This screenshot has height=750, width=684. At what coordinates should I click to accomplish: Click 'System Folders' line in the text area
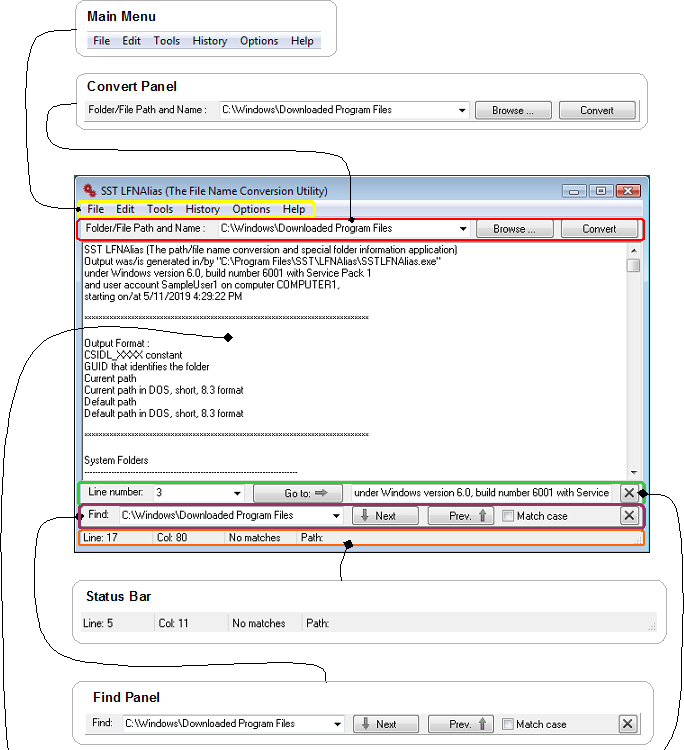pyautogui.click(x=116, y=460)
